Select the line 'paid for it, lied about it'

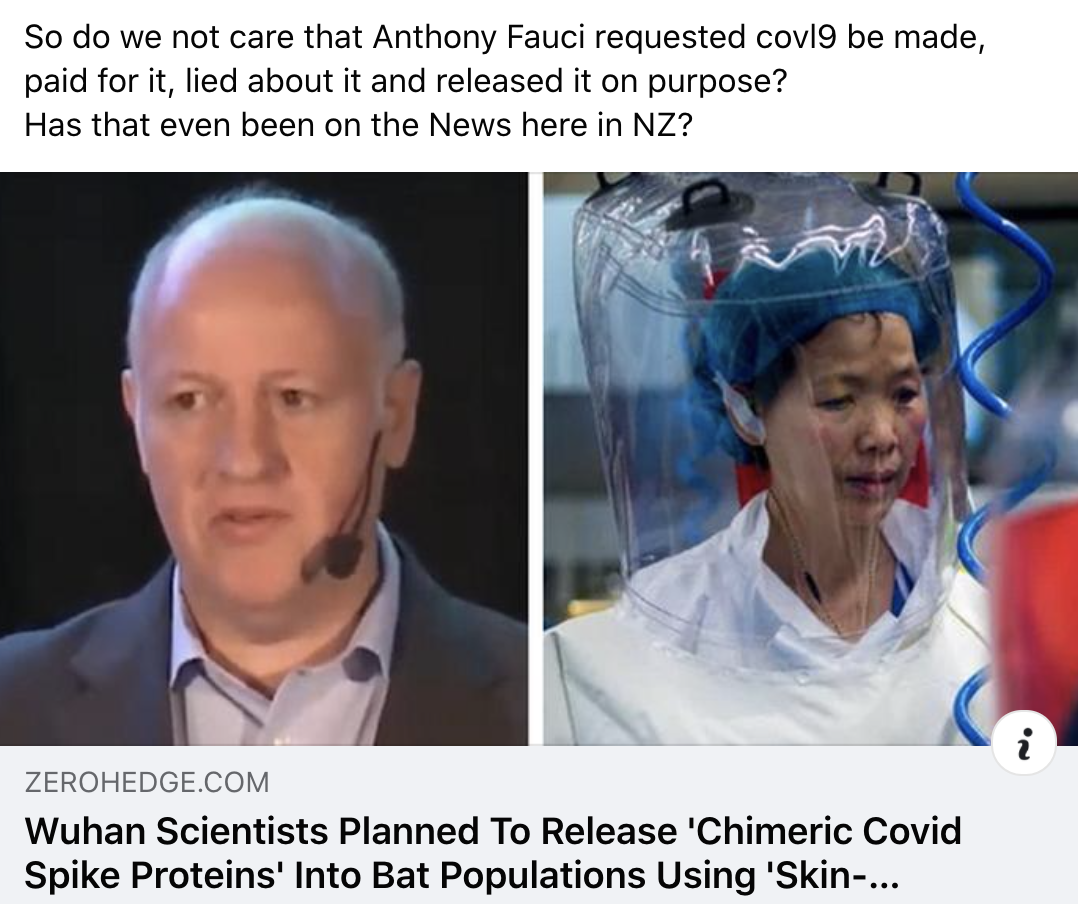[406, 82]
